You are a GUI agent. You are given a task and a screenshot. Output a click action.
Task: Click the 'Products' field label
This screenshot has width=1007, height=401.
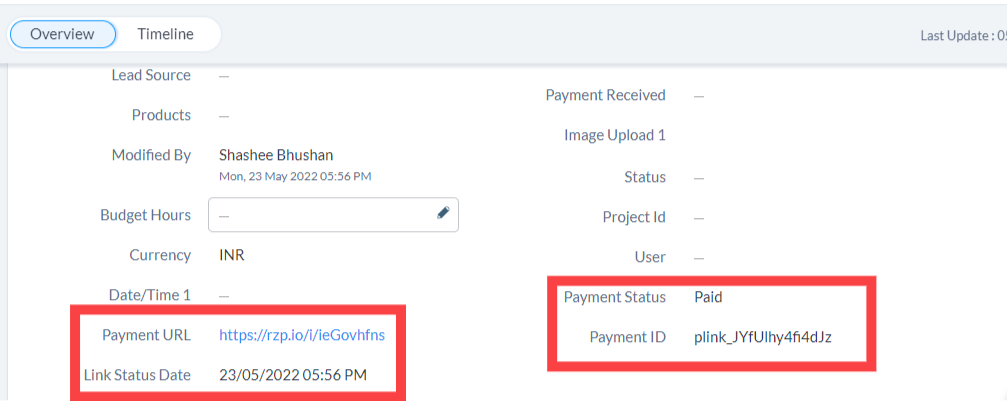click(x=161, y=115)
